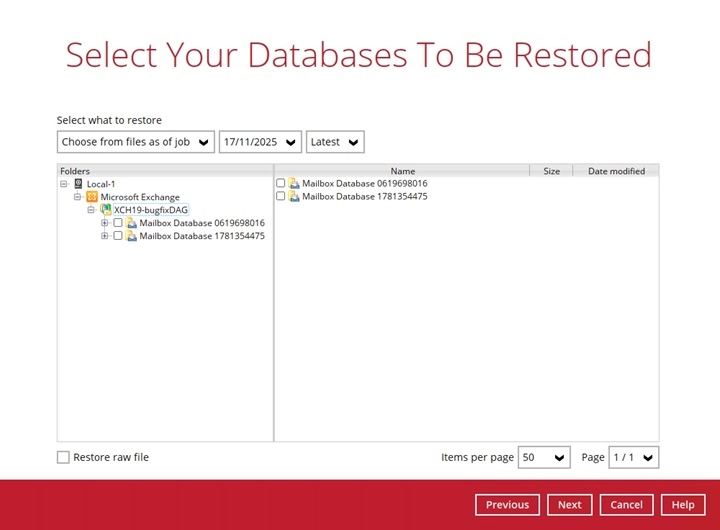Open the 17/11/2025 date dropdown
Image resolution: width=720 pixels, height=530 pixels.
pyautogui.click(x=260, y=142)
